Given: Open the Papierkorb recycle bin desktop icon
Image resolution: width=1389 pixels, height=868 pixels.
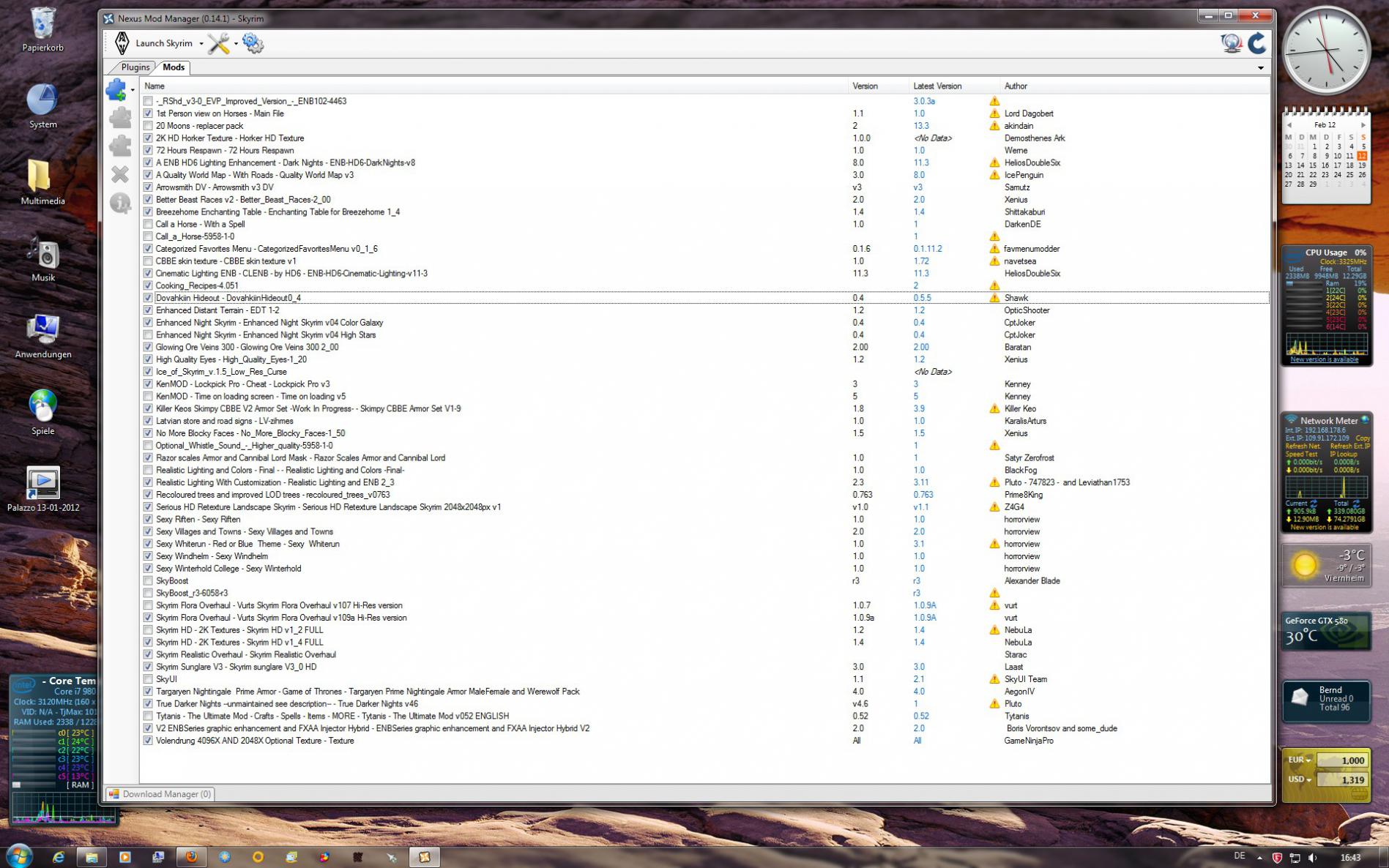Looking at the screenshot, I should (42, 29).
